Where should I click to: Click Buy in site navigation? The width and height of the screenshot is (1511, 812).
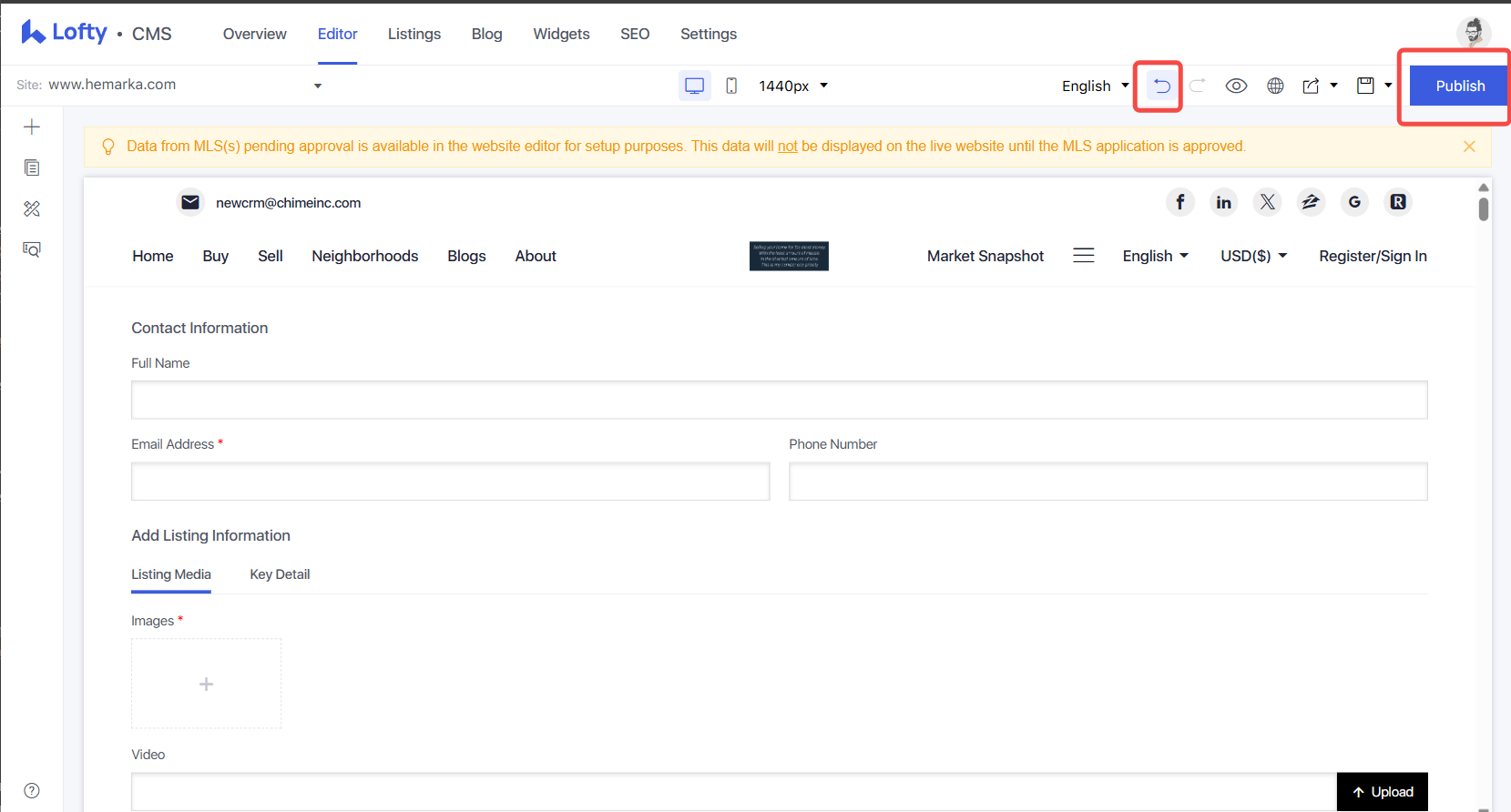point(216,256)
